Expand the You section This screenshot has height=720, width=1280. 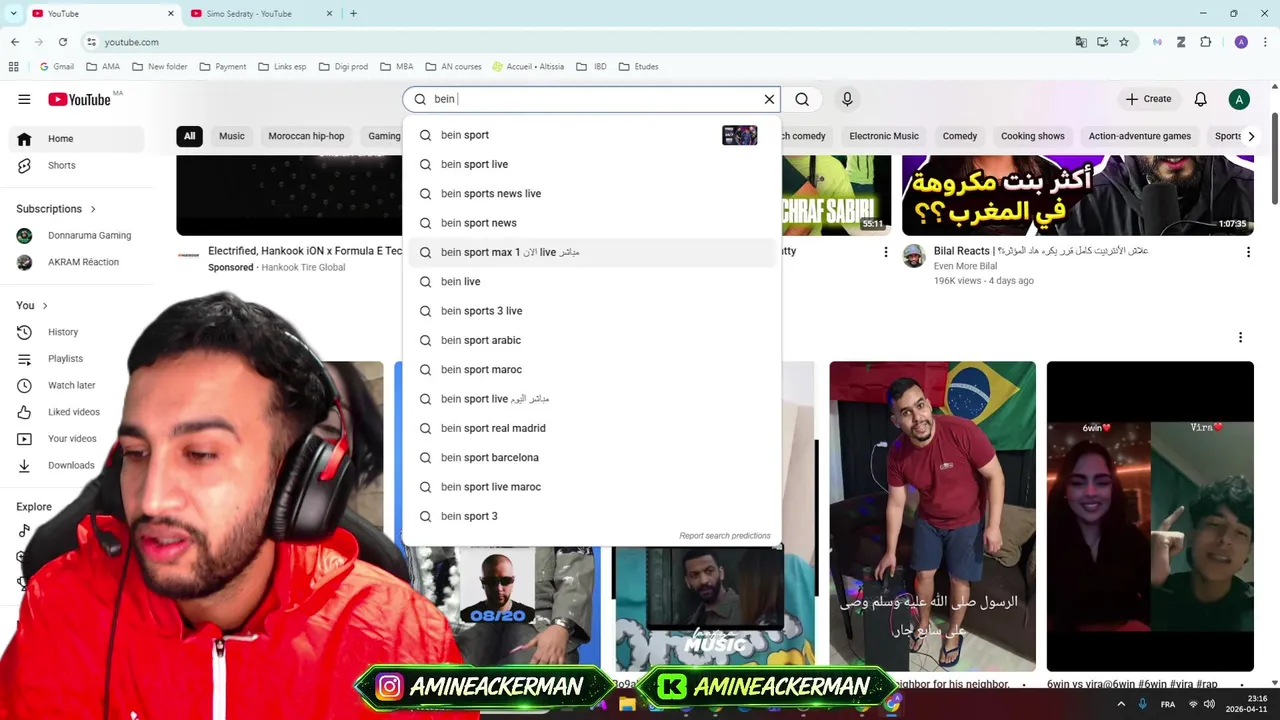32,305
